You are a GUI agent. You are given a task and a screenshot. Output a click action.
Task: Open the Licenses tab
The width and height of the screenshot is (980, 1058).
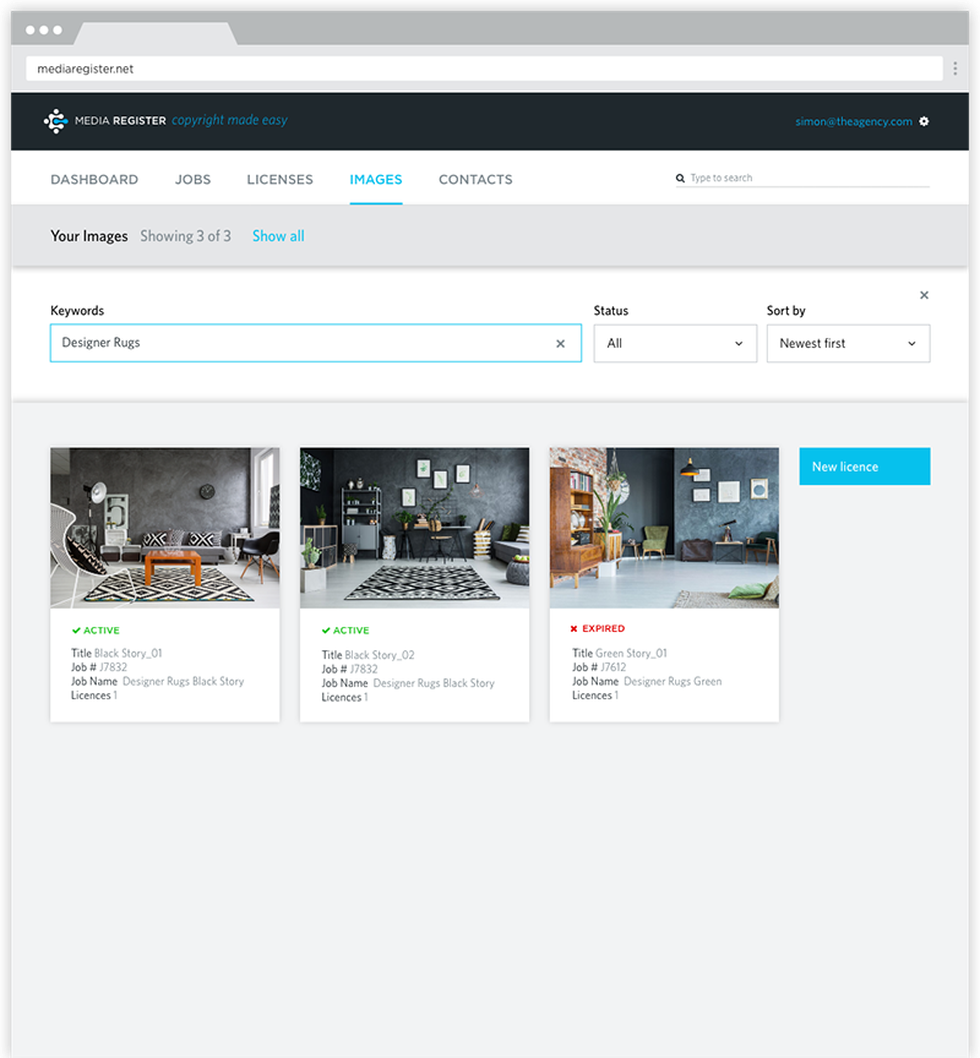pos(280,180)
